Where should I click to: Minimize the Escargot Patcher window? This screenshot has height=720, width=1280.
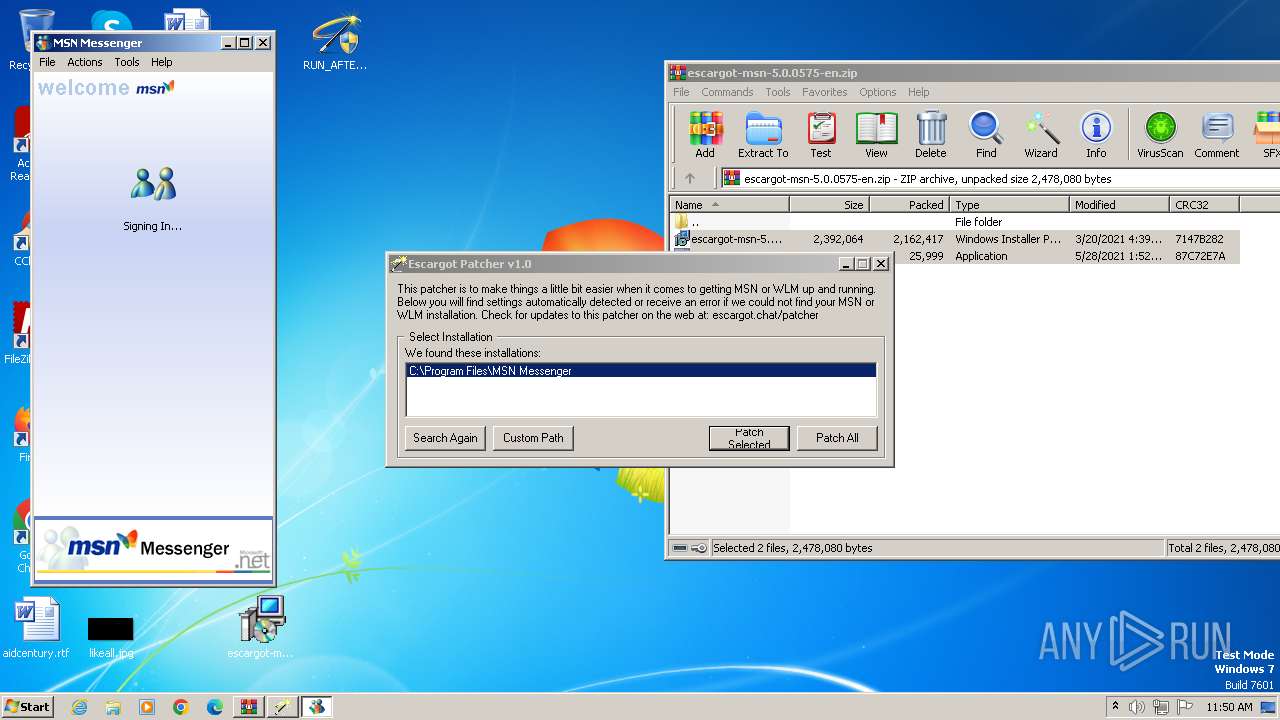click(x=846, y=264)
